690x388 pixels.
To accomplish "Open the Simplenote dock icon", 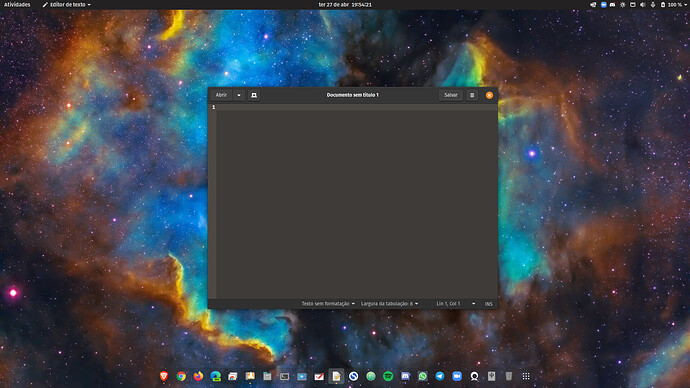I will point(353,376).
